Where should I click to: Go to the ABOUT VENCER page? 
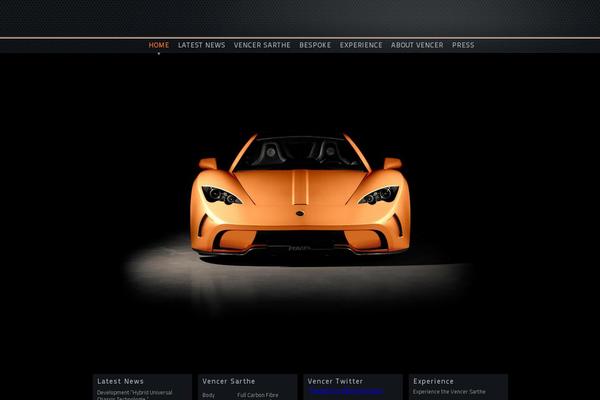417,45
